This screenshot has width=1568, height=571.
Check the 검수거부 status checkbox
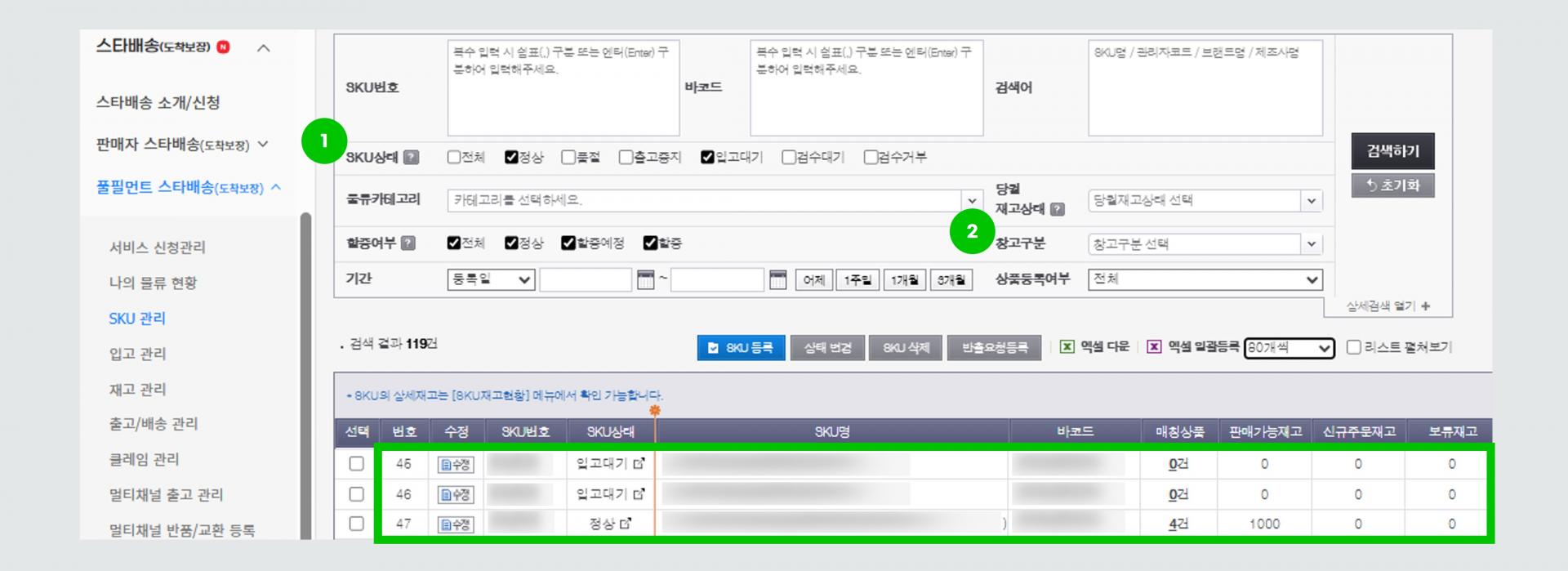[x=871, y=157]
